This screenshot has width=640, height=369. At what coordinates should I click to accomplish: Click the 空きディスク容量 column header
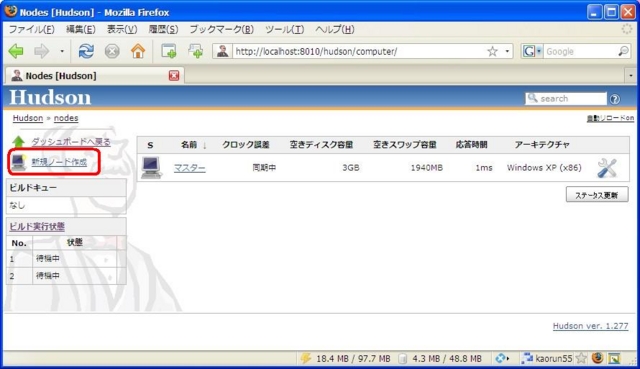point(321,144)
